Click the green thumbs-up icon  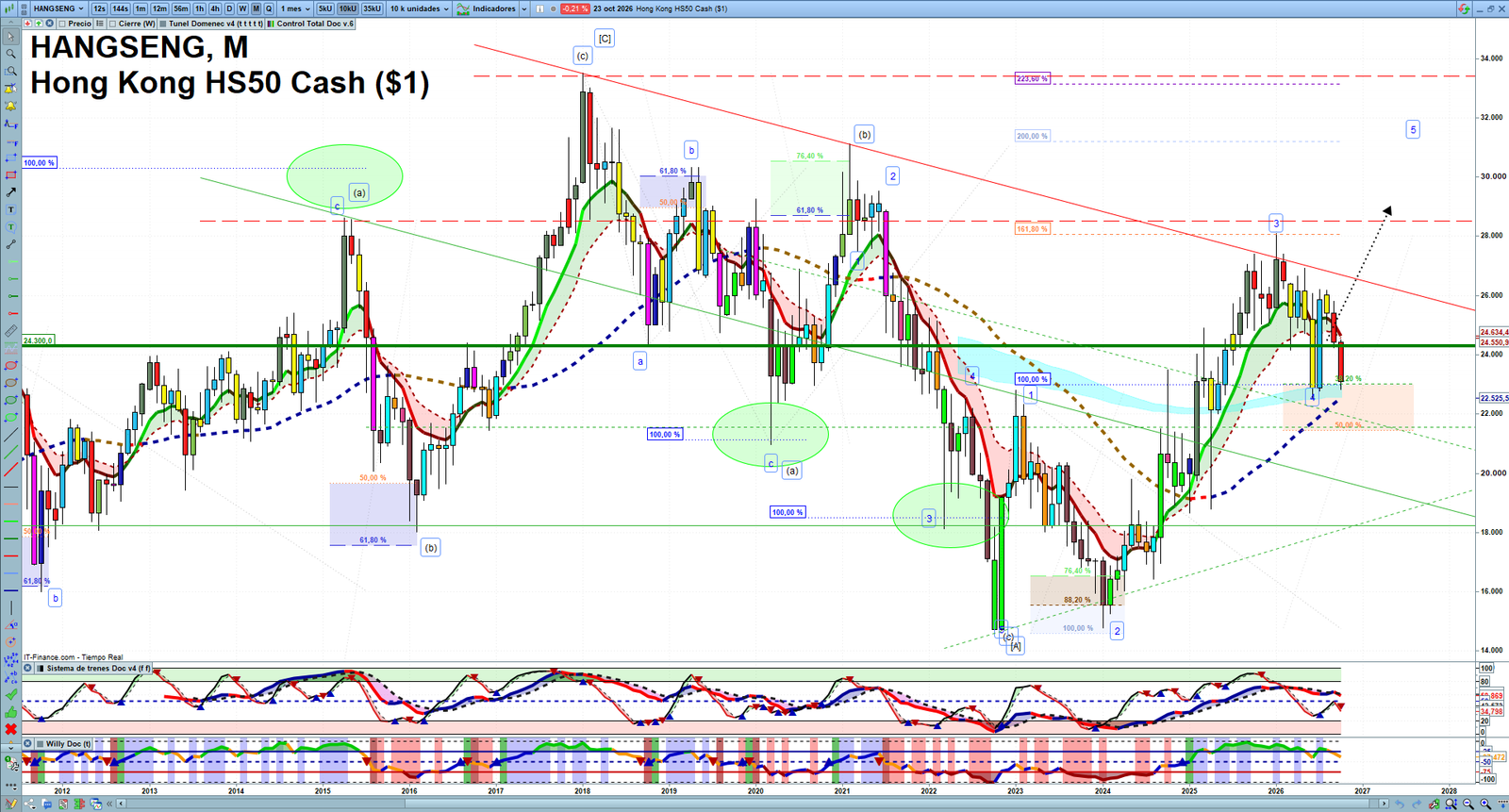coord(11,712)
